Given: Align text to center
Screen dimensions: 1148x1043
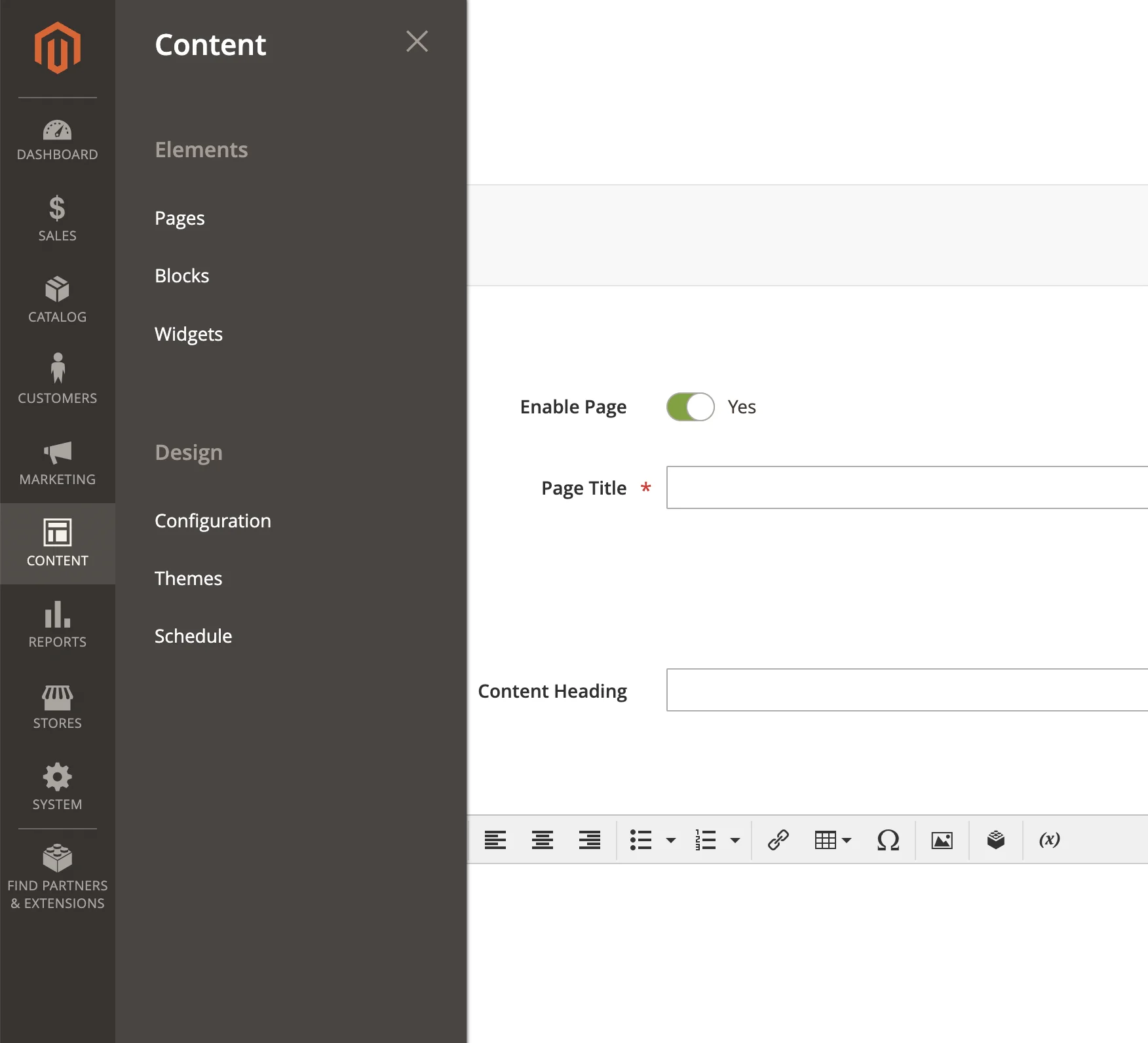Looking at the screenshot, I should [542, 840].
